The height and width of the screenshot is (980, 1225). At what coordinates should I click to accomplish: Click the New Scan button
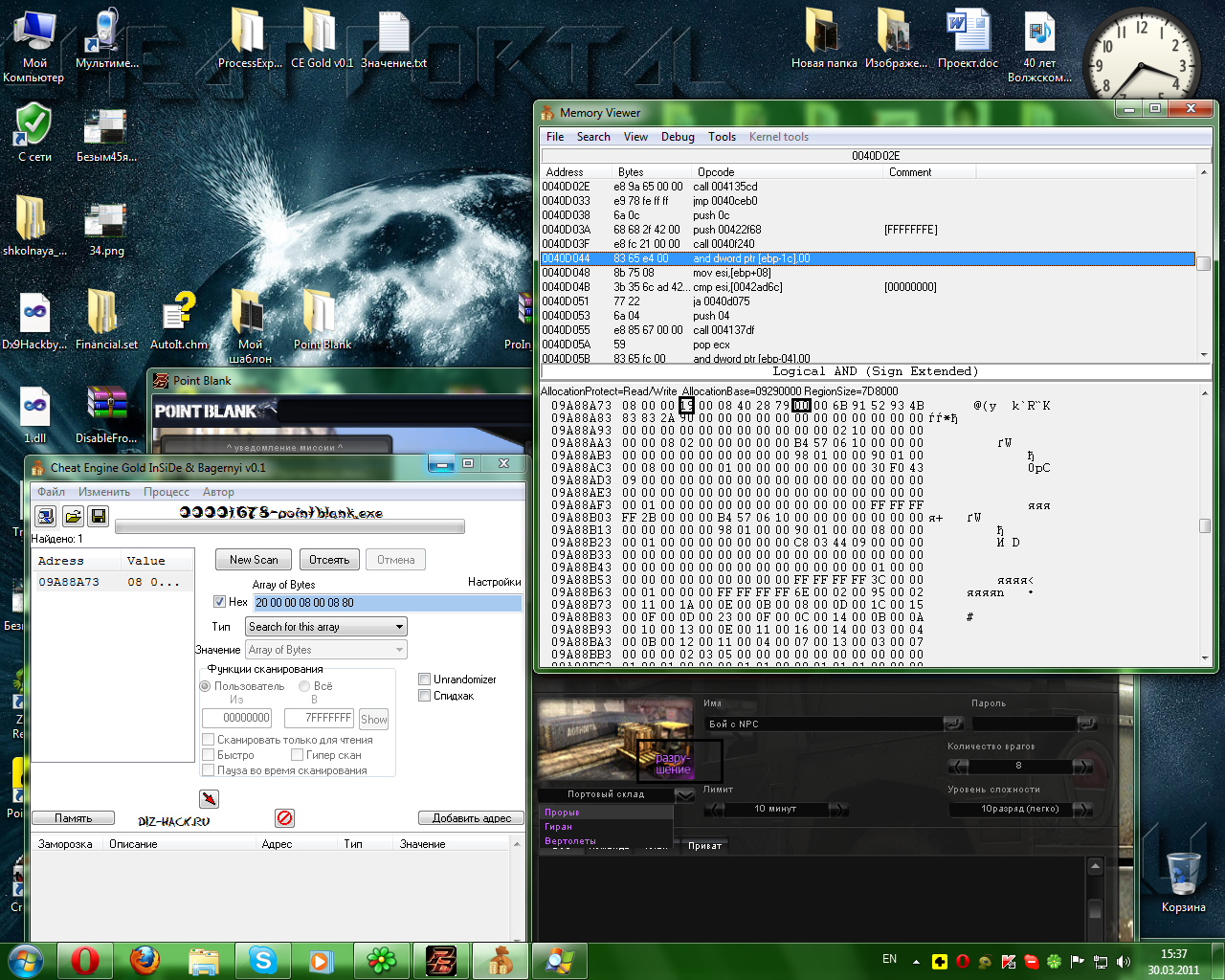tap(254, 560)
